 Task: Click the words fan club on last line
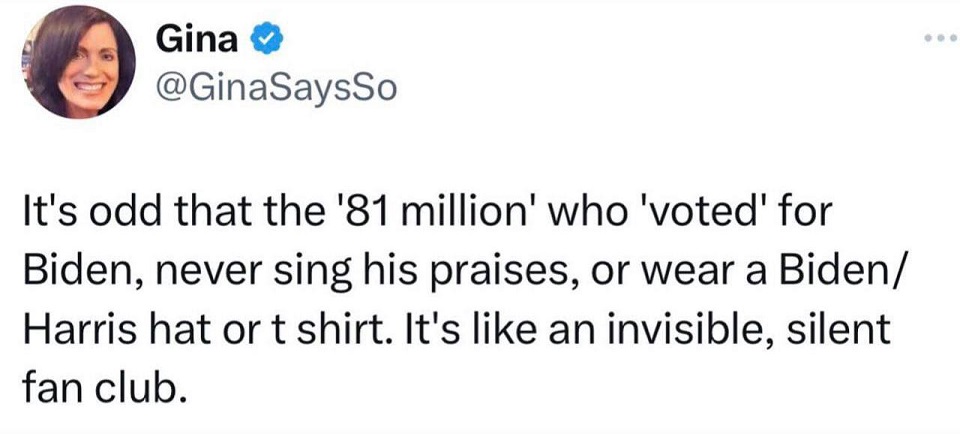pos(105,384)
